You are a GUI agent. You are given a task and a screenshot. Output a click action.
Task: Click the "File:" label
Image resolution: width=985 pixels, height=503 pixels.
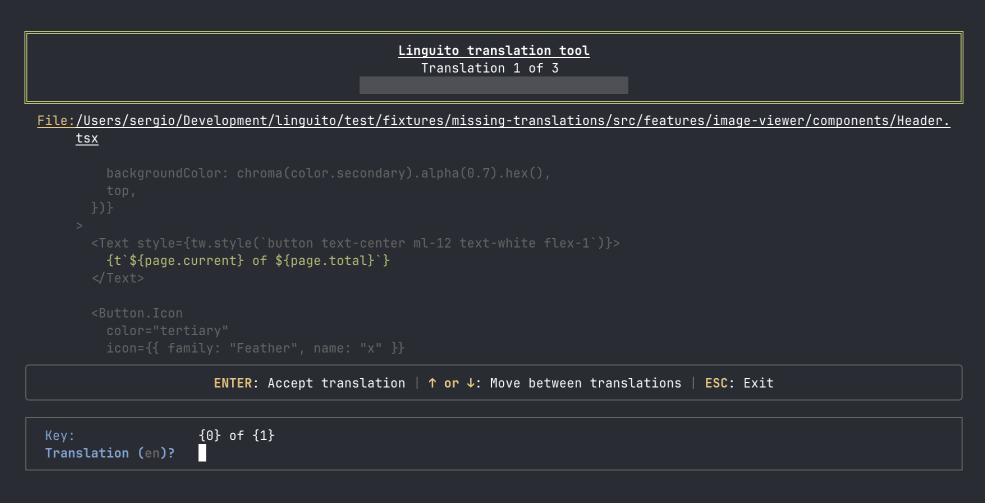click(x=56, y=121)
